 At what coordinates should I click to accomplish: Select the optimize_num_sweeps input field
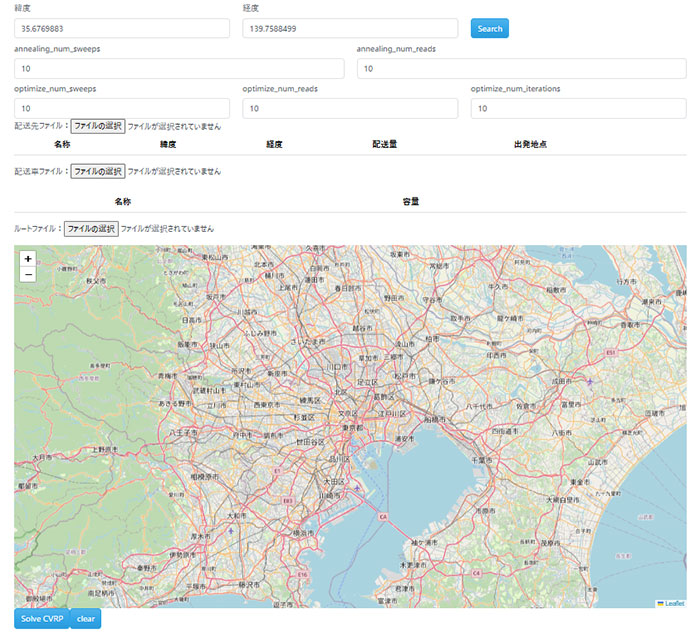click(122, 108)
